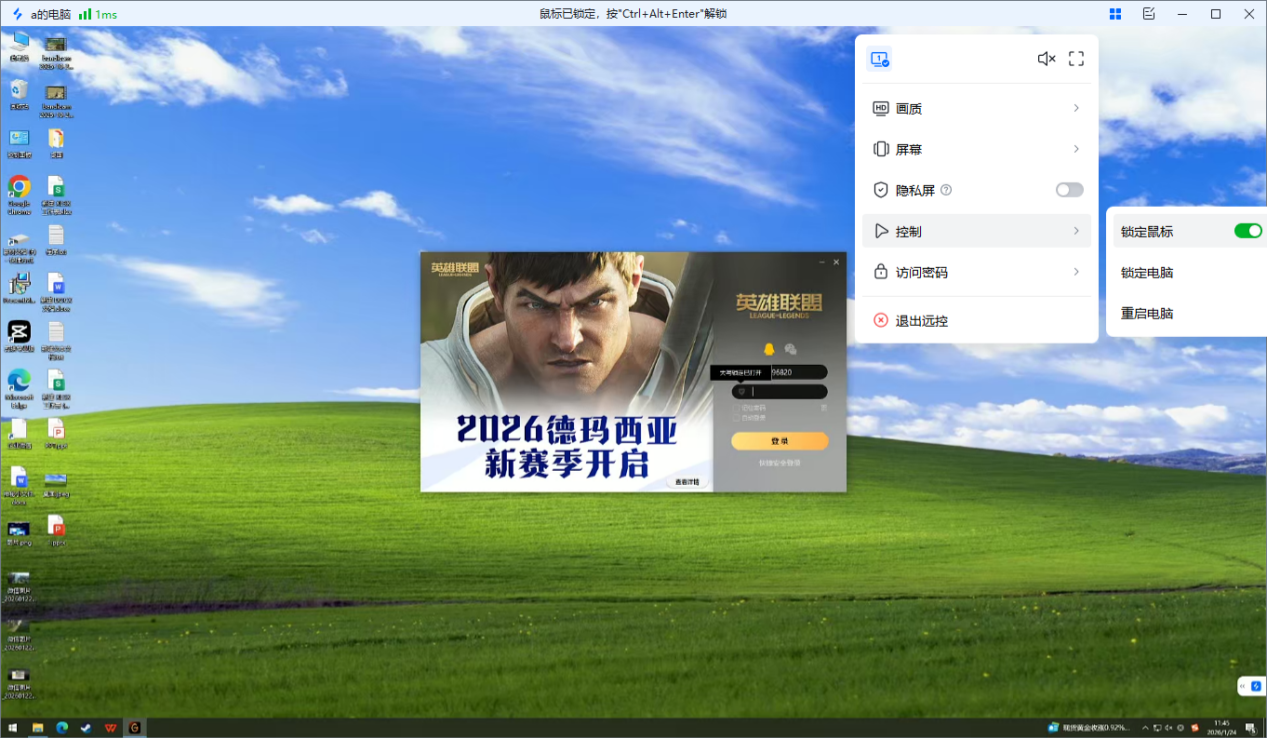Click the password input field
Screen dimensions: 1267x738
coord(785,391)
